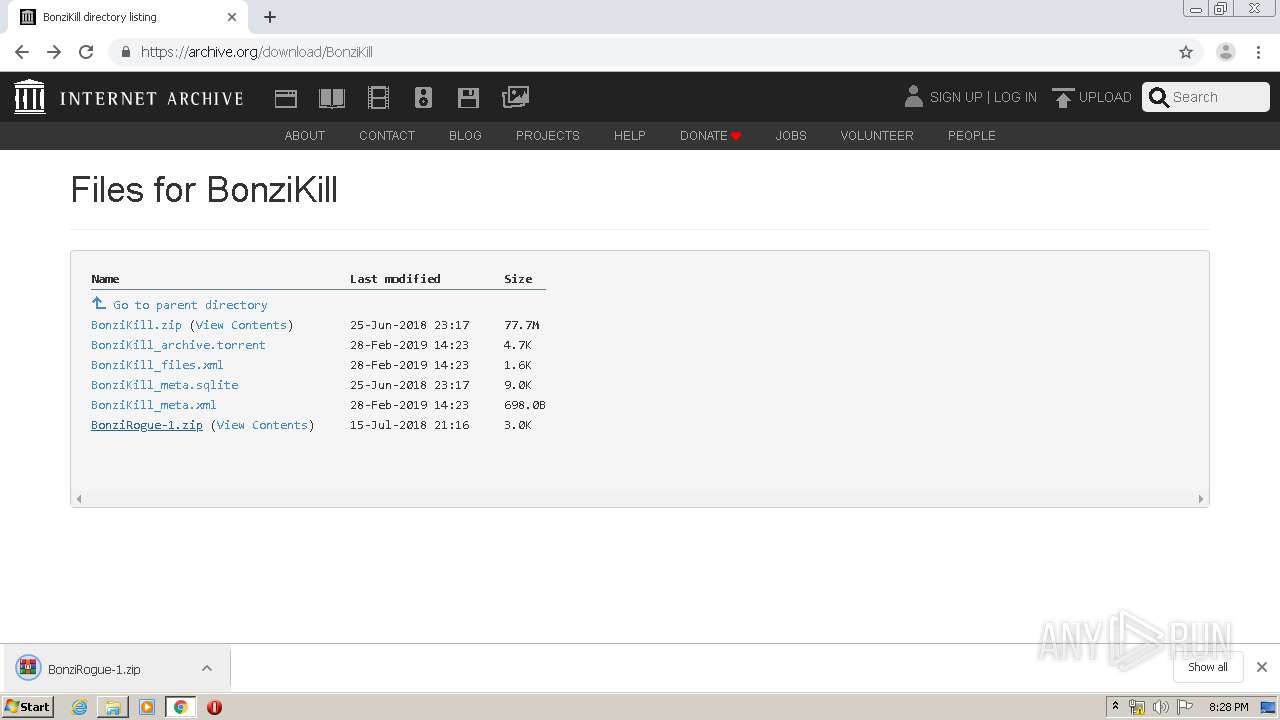Click the browser Forward arrow
1280x720 pixels.
(x=54, y=52)
